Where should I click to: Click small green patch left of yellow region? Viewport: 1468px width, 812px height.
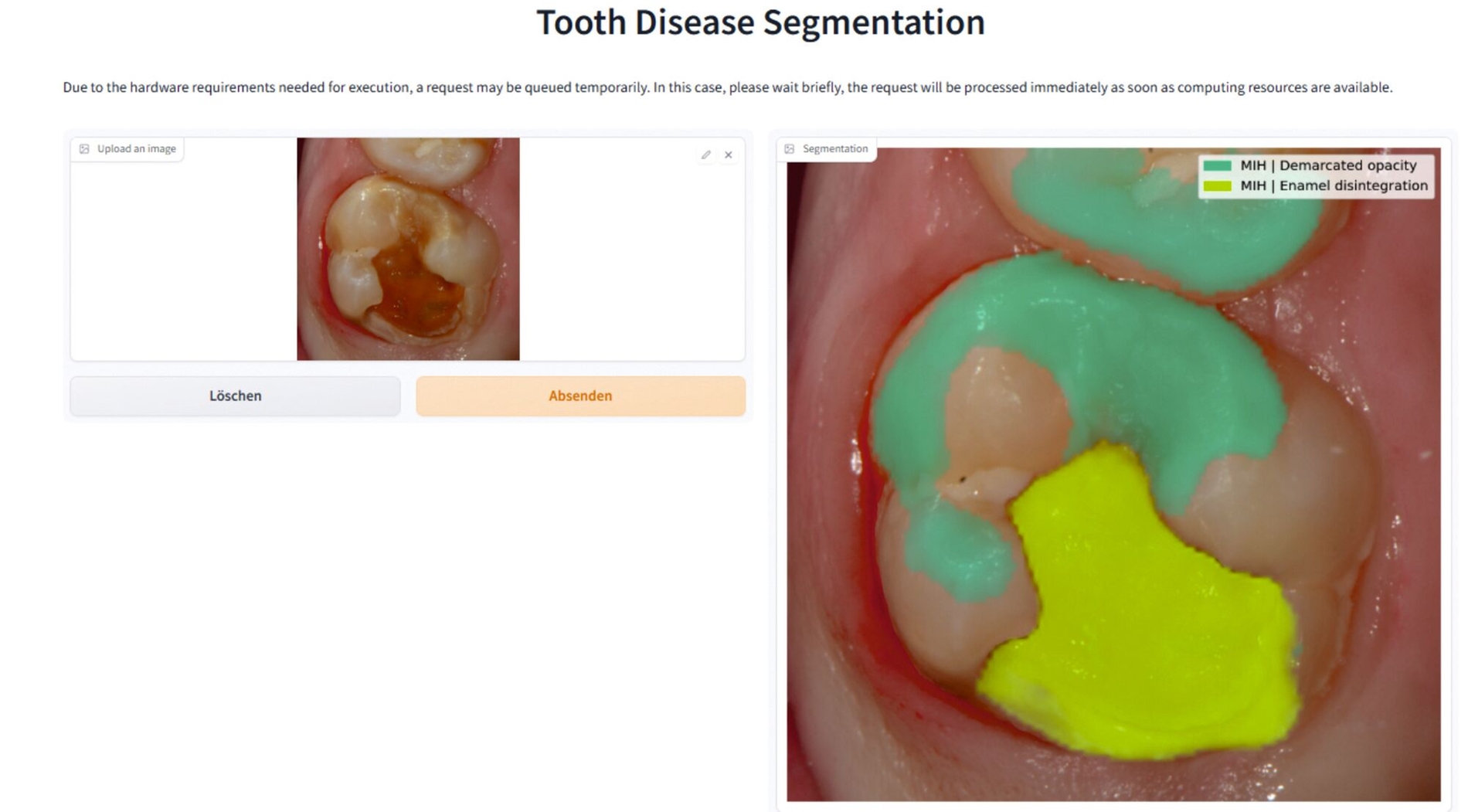[958, 549]
